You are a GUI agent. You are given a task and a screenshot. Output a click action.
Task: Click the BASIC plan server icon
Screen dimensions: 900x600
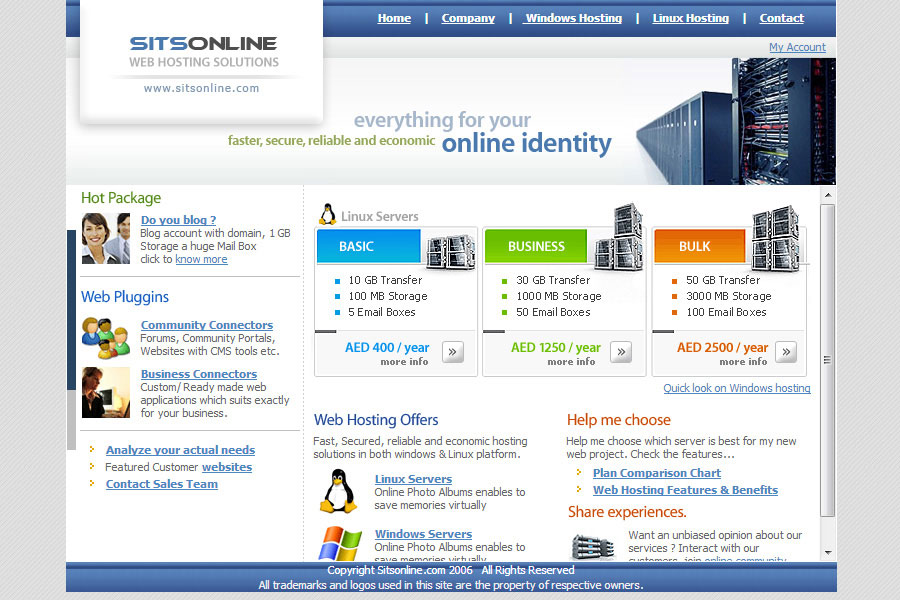tap(451, 251)
